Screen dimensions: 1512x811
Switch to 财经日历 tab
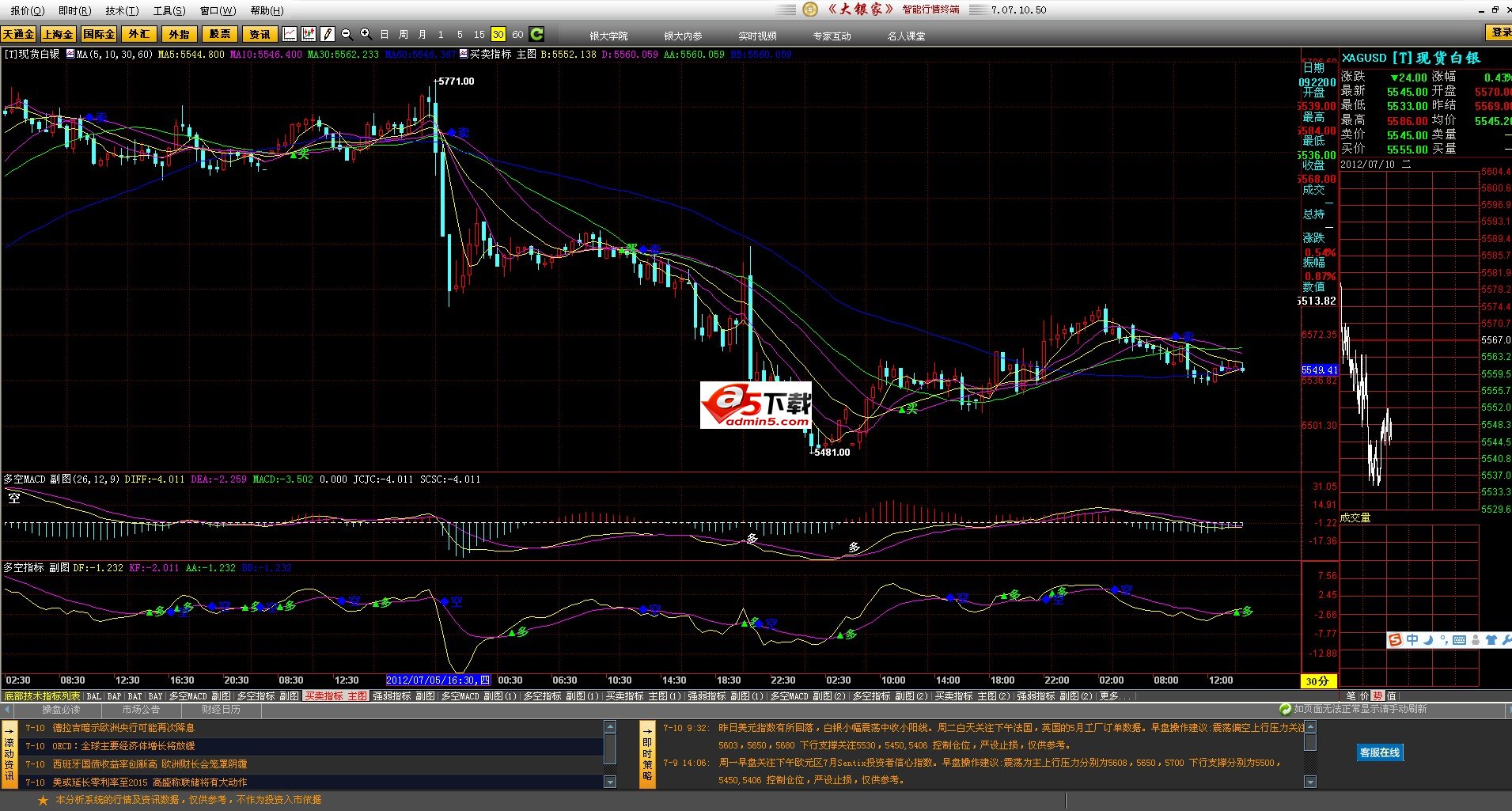[221, 710]
